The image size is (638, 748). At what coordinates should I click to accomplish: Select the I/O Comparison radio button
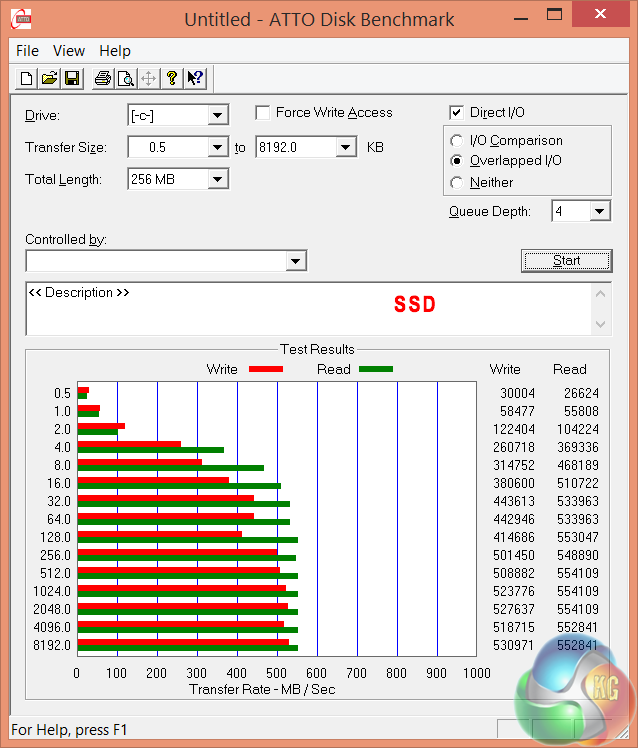click(457, 141)
